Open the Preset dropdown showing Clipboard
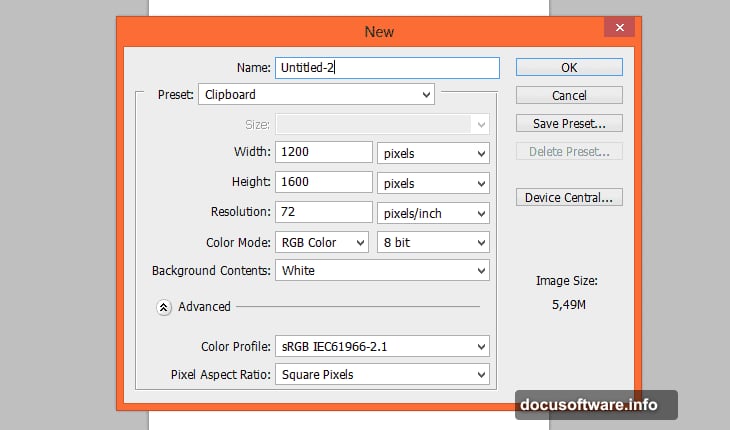 point(316,95)
